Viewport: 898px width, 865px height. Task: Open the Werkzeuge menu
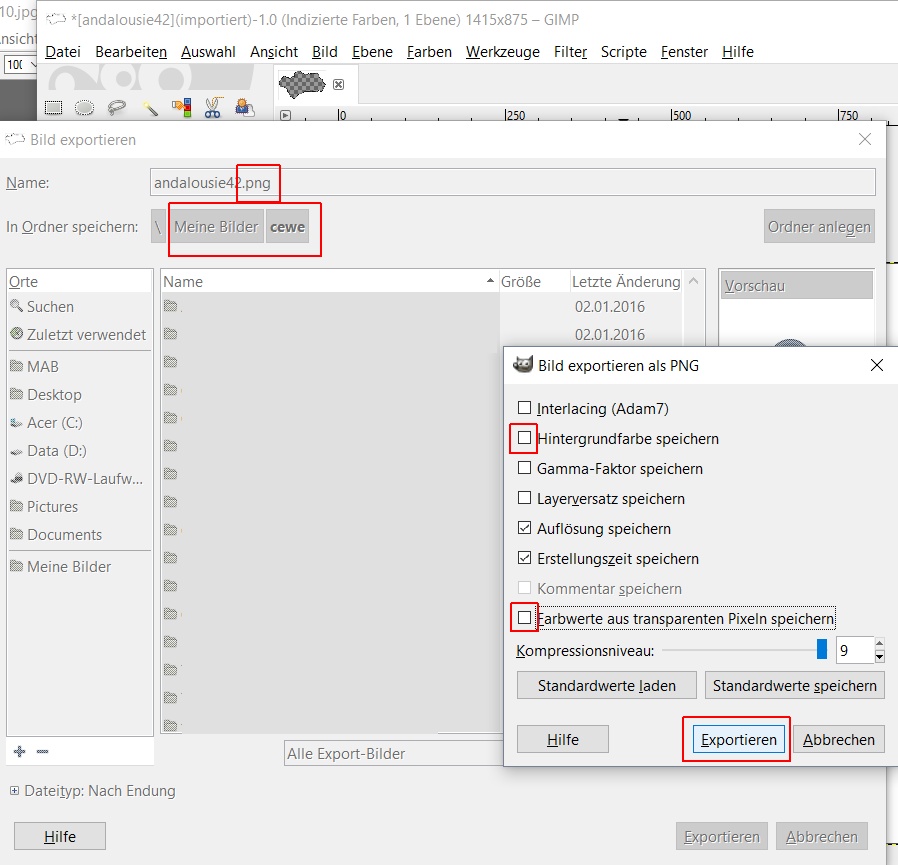click(502, 52)
